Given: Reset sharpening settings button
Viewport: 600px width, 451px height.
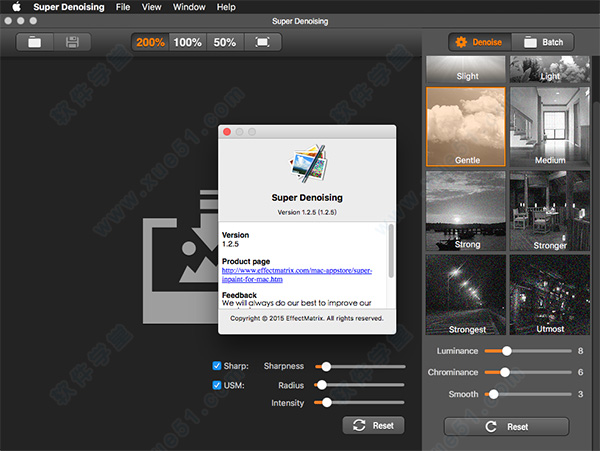Looking at the screenshot, I should coord(373,425).
